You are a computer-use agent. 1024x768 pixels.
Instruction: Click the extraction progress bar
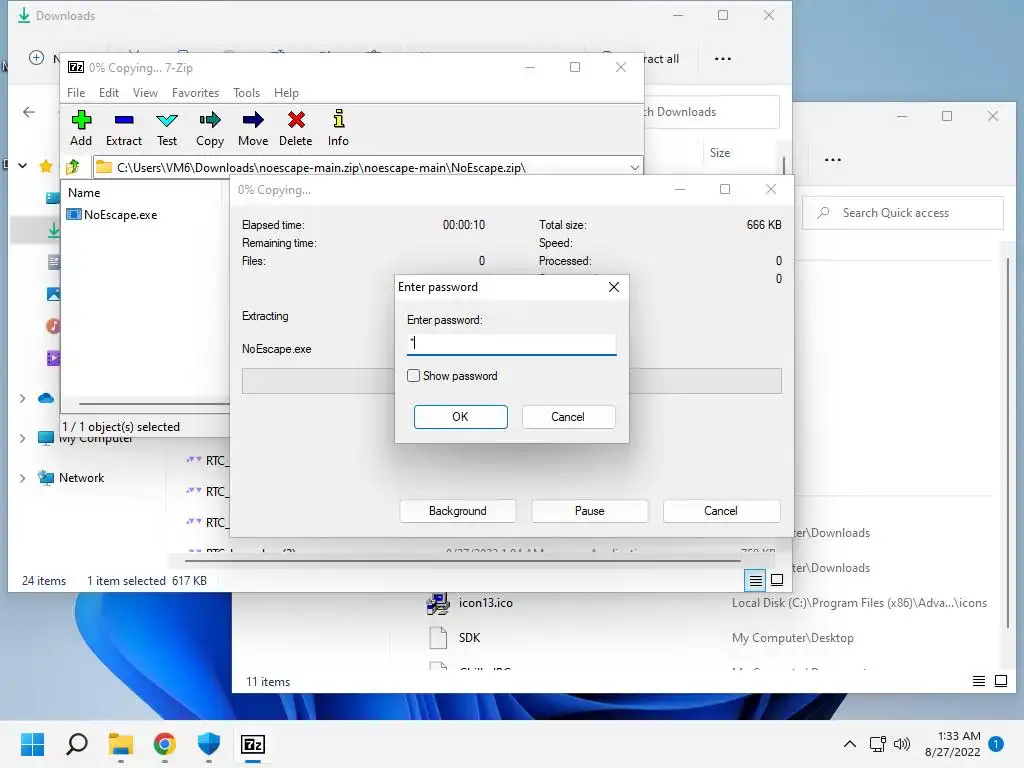511,381
